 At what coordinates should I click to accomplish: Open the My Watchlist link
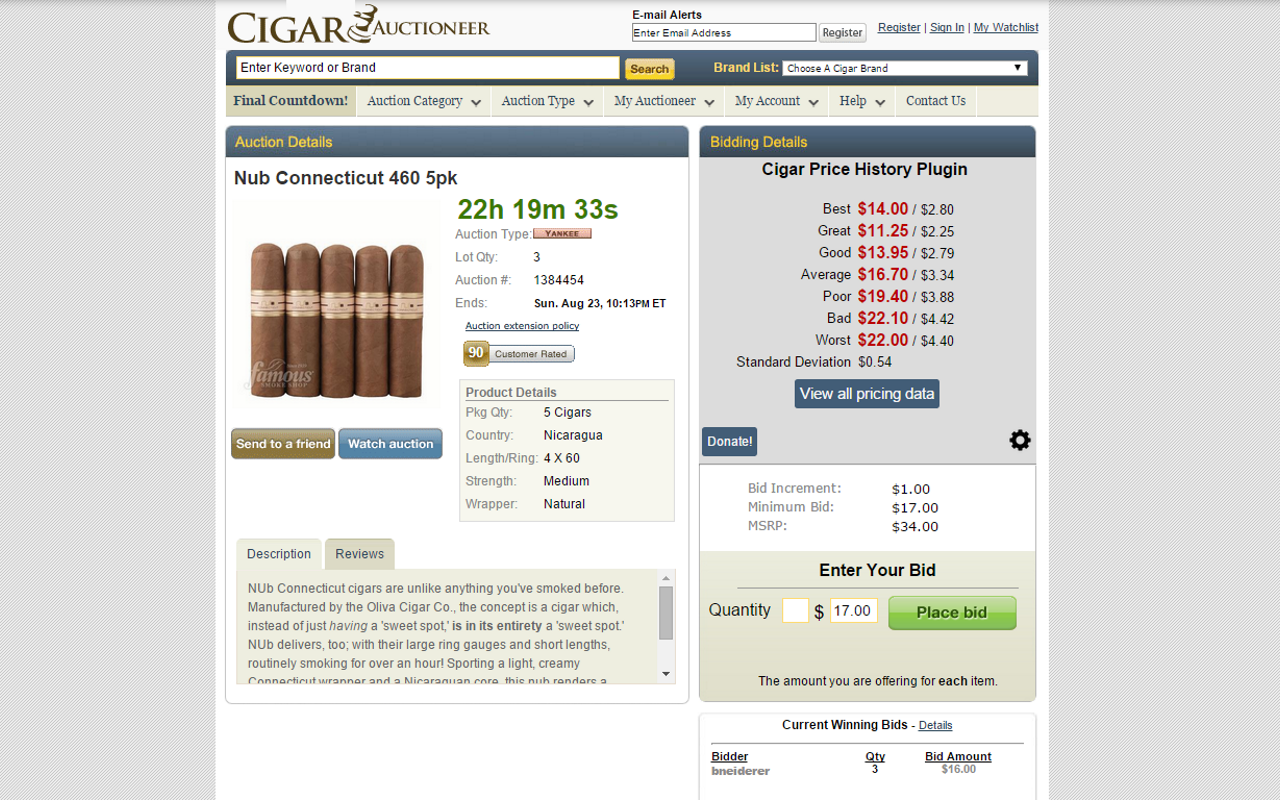click(1006, 27)
